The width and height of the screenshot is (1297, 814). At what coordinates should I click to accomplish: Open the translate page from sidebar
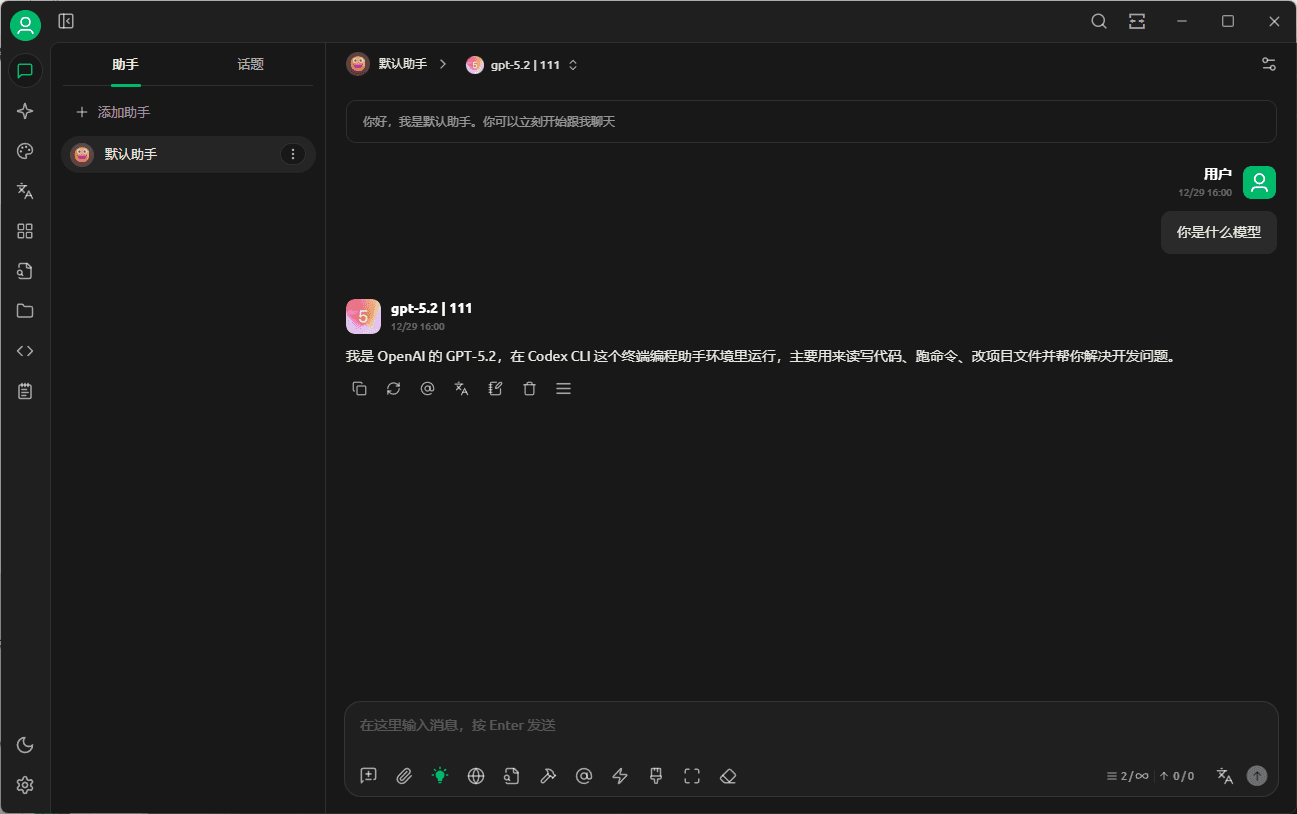25,191
